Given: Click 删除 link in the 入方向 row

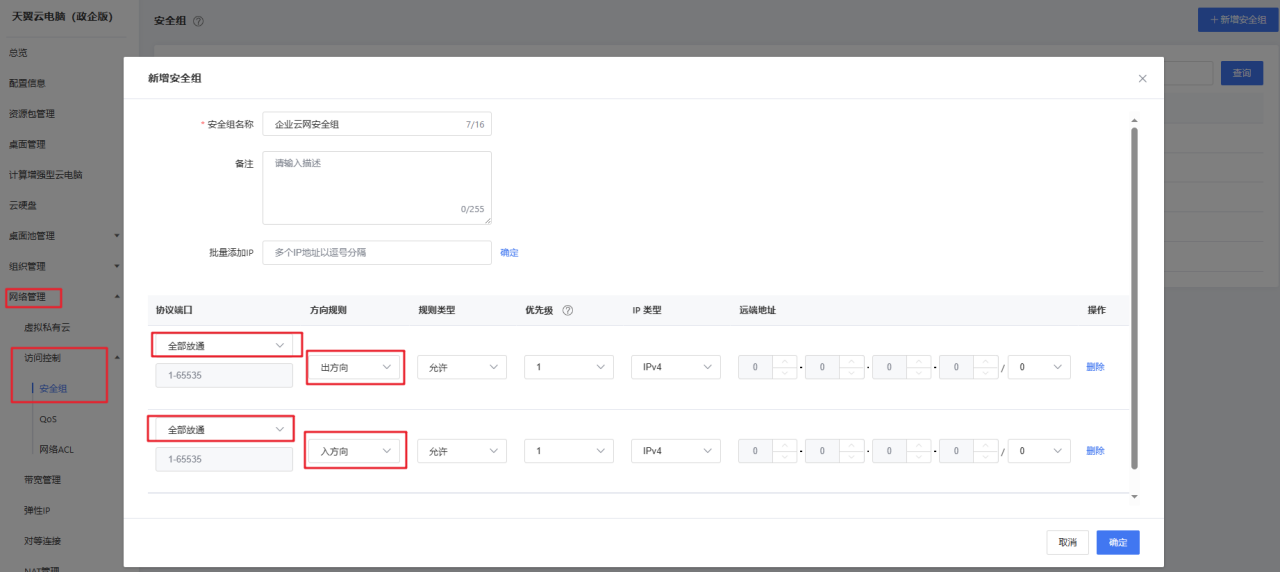Looking at the screenshot, I should (1095, 451).
